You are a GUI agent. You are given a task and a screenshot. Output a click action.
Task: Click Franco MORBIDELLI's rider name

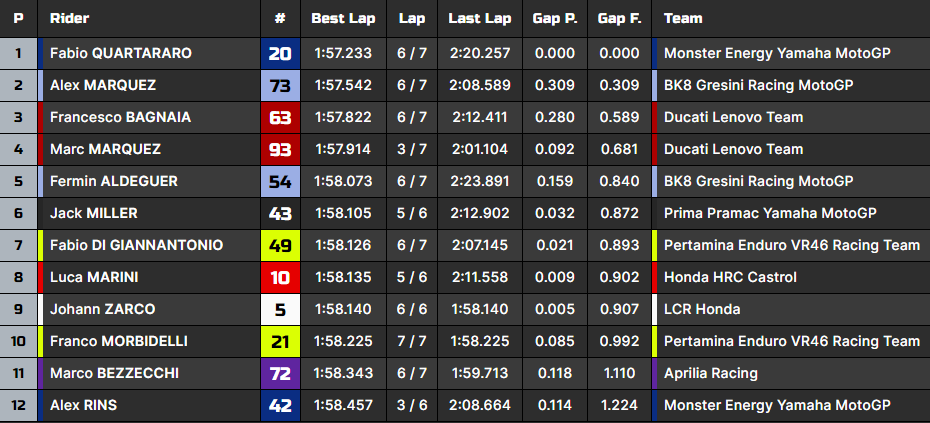coord(119,342)
